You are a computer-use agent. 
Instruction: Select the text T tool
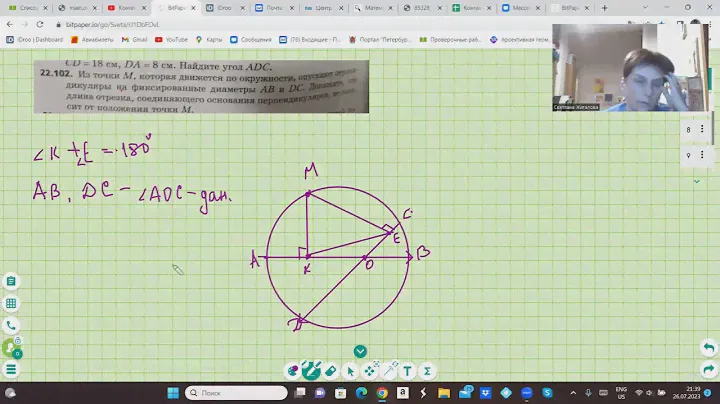[x=408, y=370]
